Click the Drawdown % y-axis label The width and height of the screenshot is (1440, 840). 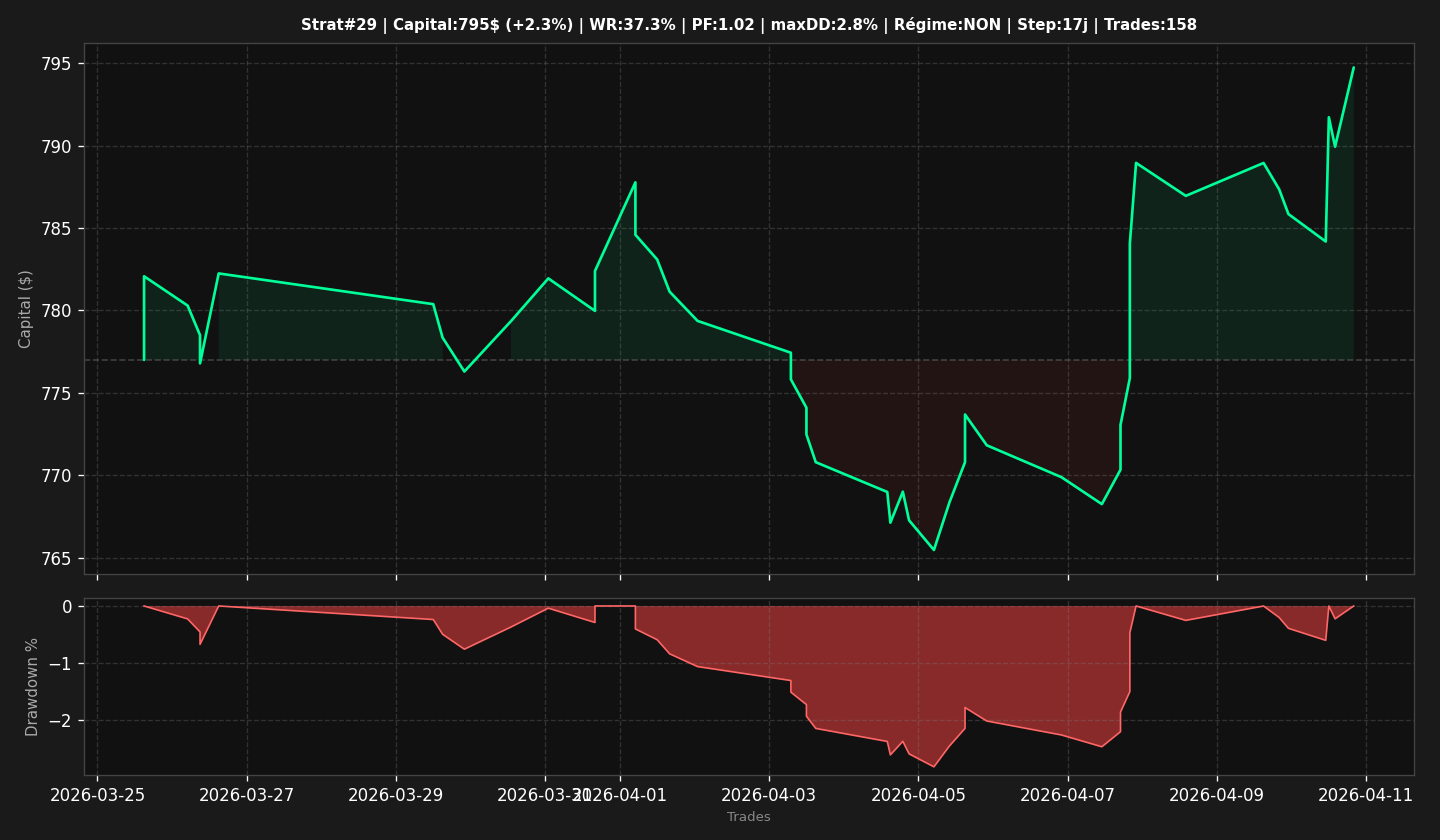pos(32,687)
